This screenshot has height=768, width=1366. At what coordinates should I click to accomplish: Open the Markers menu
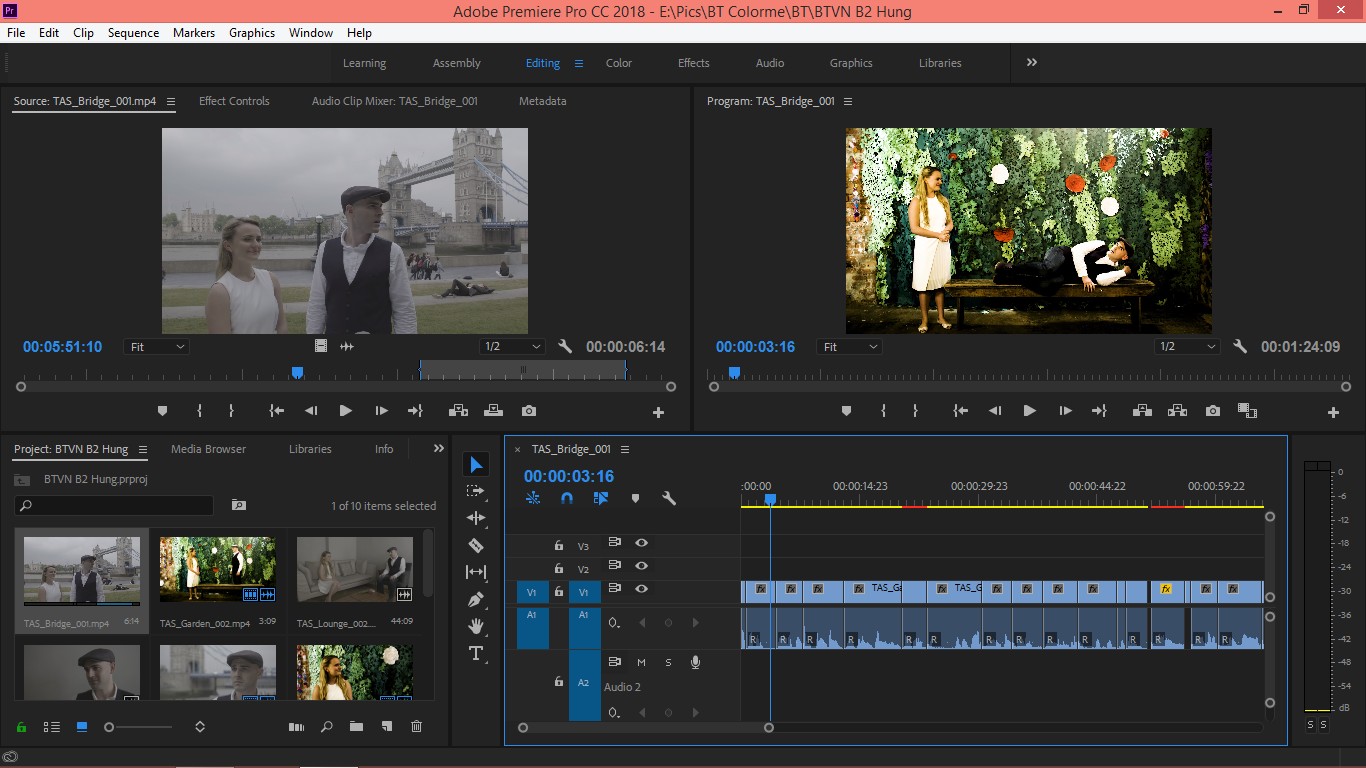click(194, 33)
